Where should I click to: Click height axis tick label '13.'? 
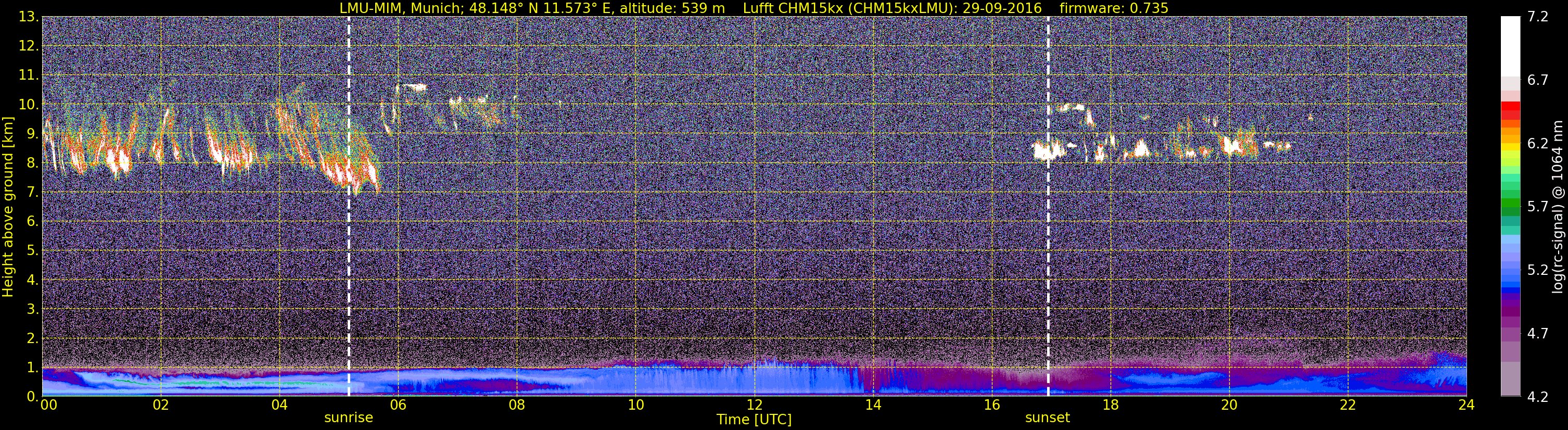29,17
